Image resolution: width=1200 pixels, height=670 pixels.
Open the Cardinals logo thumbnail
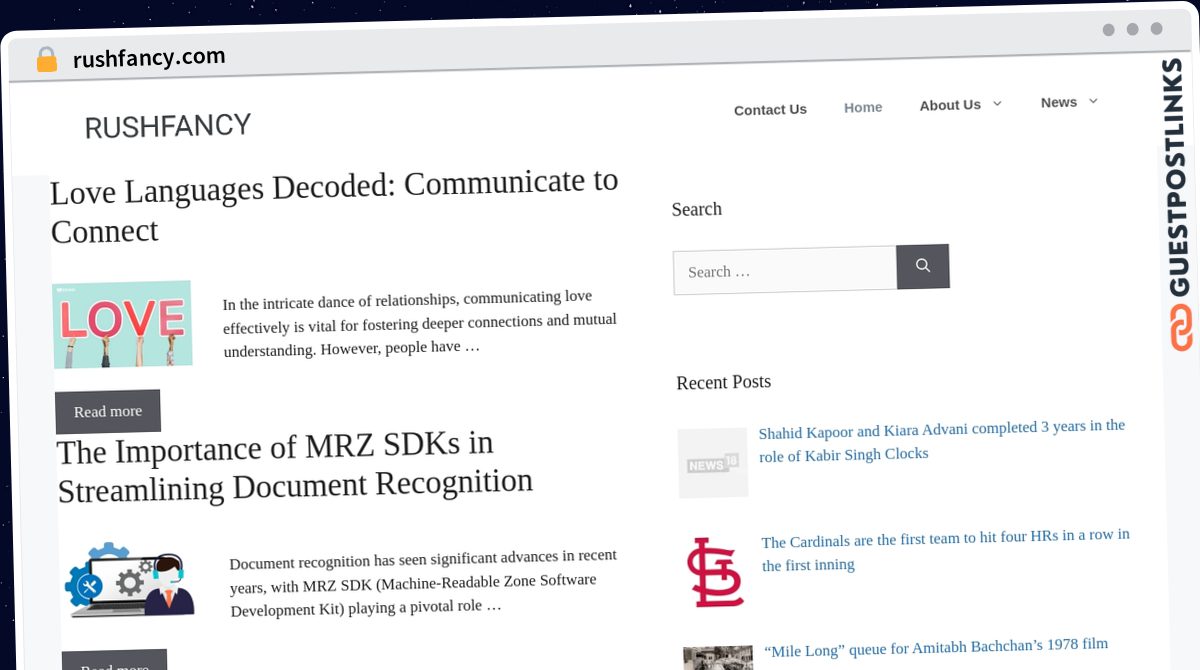click(x=715, y=573)
